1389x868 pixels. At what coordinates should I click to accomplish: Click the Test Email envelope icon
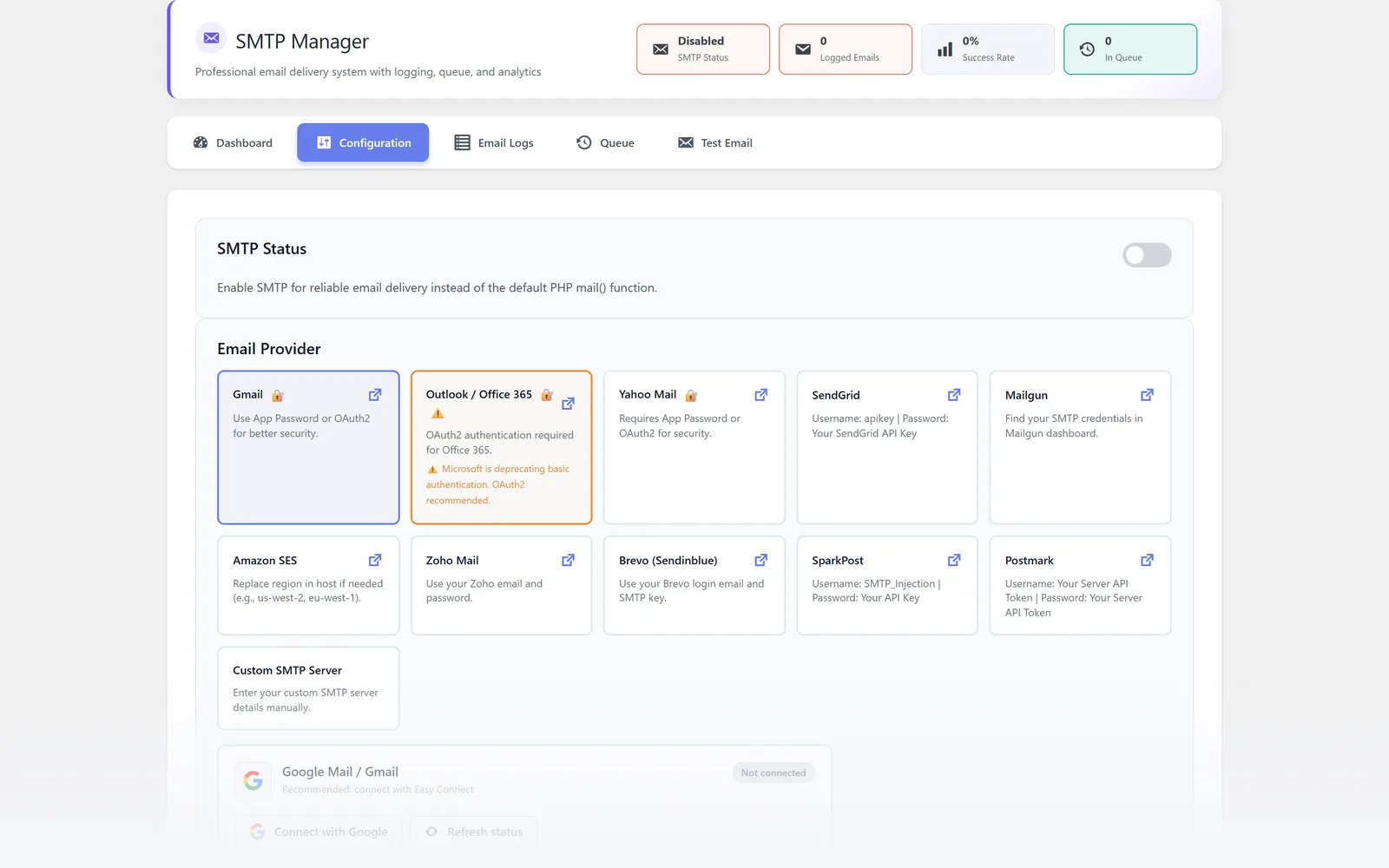pos(686,142)
